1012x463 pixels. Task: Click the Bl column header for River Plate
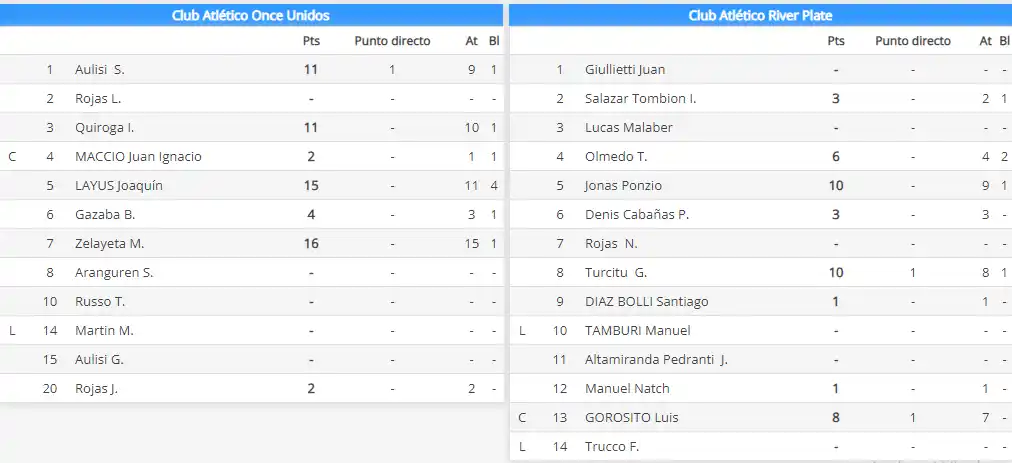pos(1003,41)
